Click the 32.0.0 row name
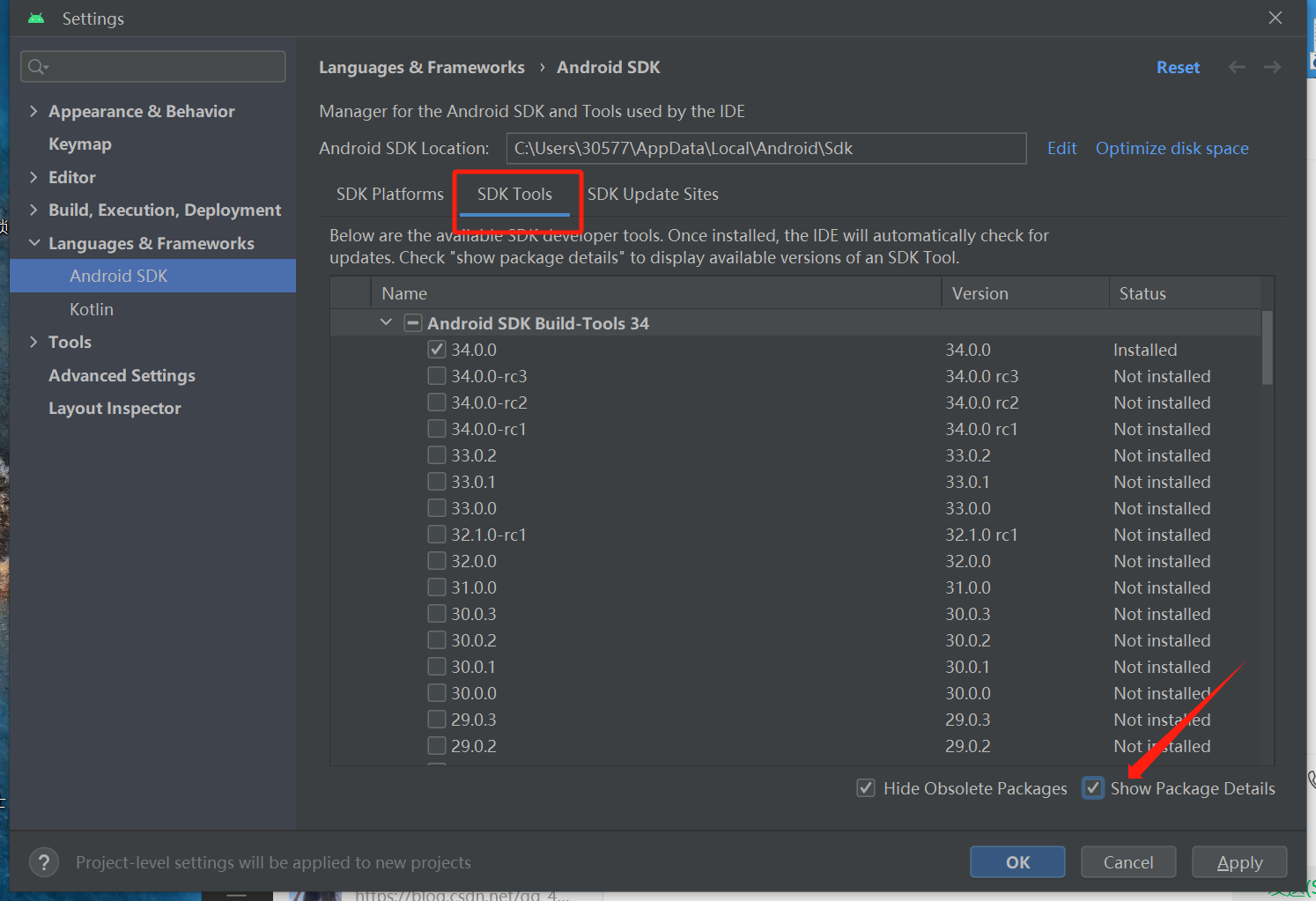The height and width of the screenshot is (901, 1316). (x=474, y=561)
